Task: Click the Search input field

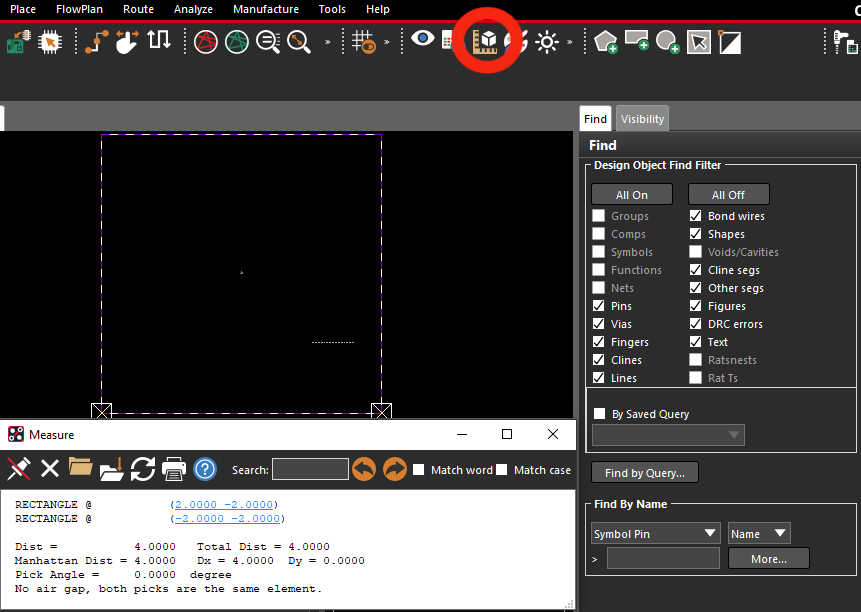Action: [x=310, y=470]
